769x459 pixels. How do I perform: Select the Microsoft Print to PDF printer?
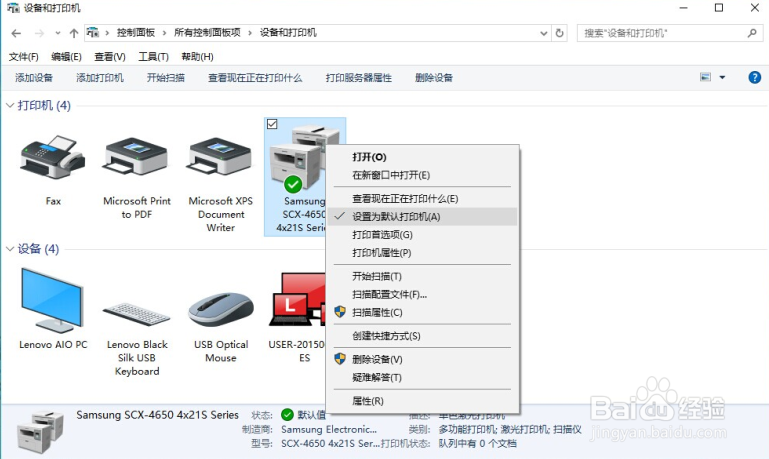(136, 158)
